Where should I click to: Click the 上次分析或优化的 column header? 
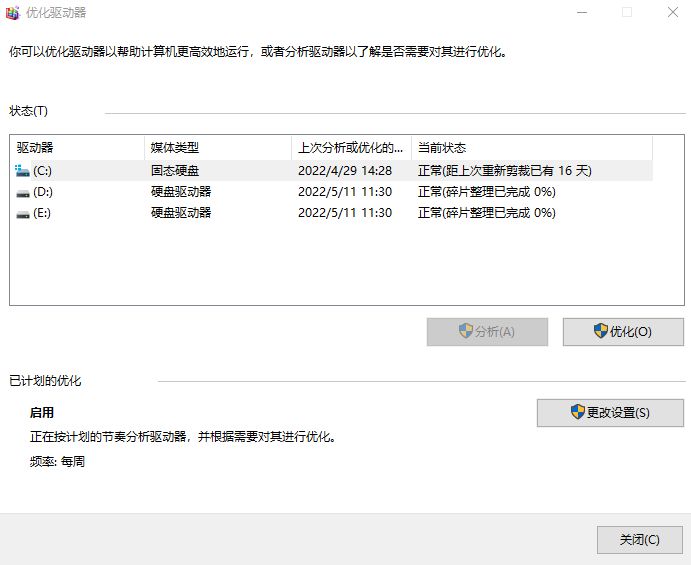(350, 148)
